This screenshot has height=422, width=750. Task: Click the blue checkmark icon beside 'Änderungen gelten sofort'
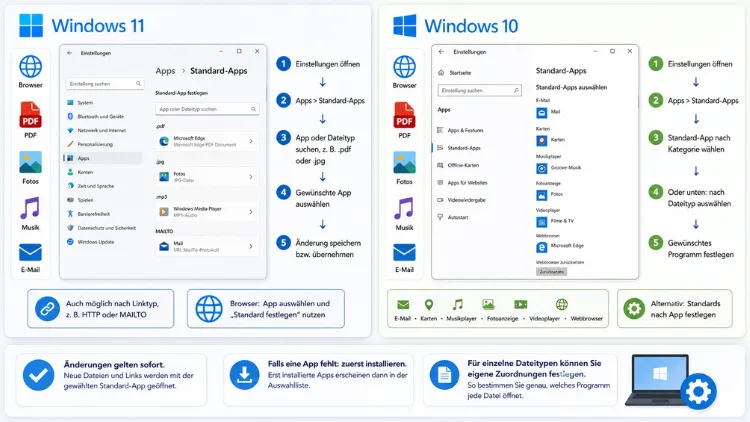pyautogui.click(x=38, y=375)
